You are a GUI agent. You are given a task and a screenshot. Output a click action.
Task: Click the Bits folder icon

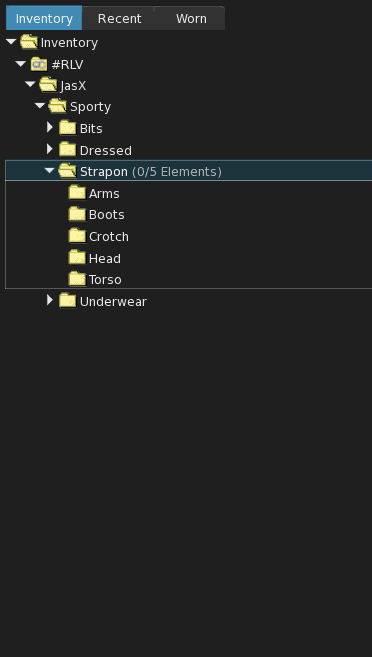tap(67, 128)
